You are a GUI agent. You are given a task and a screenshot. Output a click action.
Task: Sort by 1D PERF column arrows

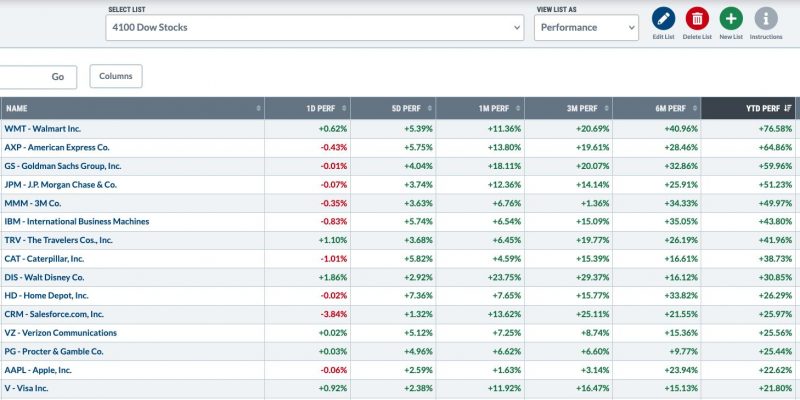(344, 108)
